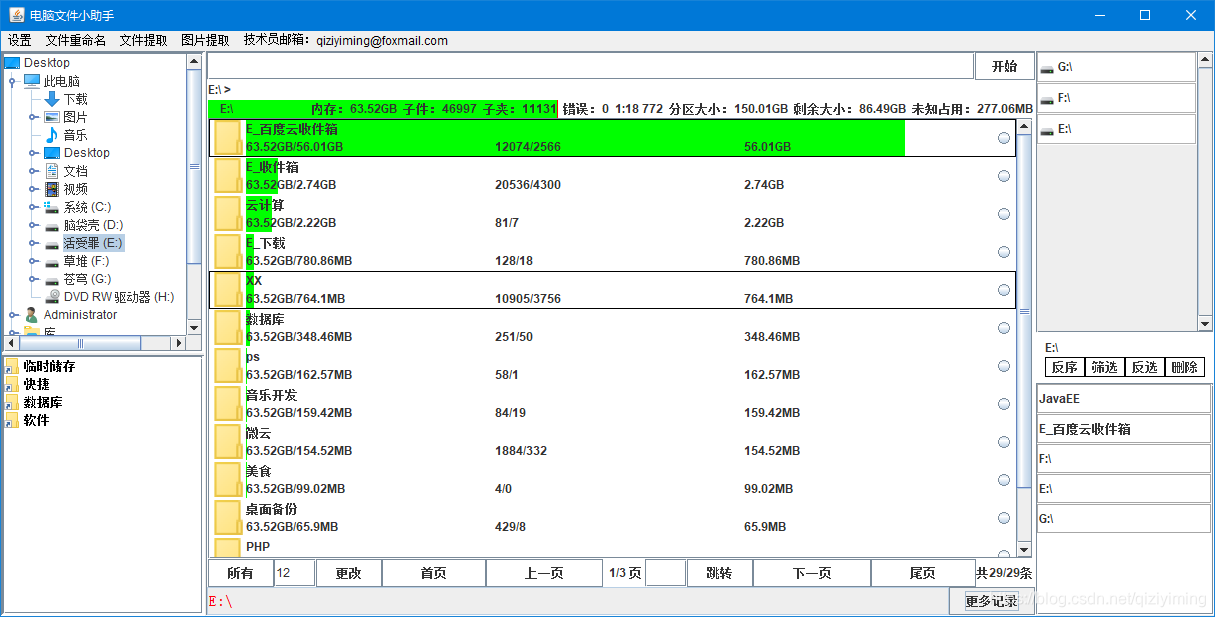Open the 美食 folder icon
Screen dimensions: 1215x617
tap(228, 480)
